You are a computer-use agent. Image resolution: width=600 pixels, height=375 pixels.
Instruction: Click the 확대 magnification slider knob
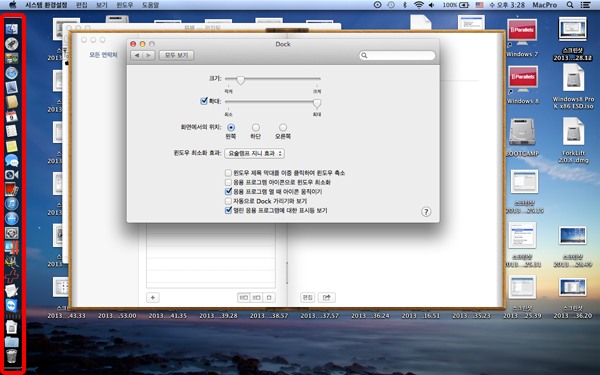(x=317, y=103)
